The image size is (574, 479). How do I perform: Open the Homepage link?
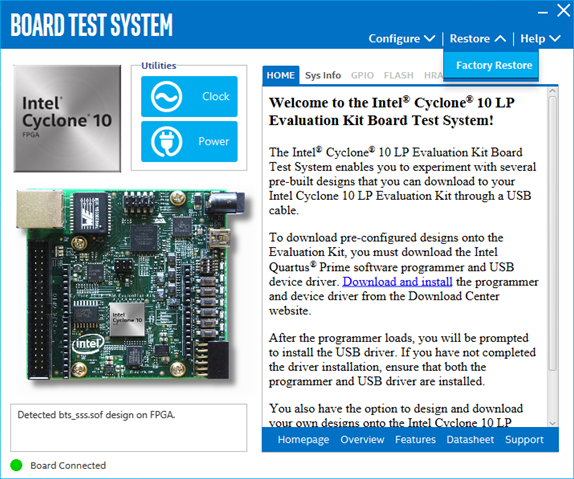point(303,439)
